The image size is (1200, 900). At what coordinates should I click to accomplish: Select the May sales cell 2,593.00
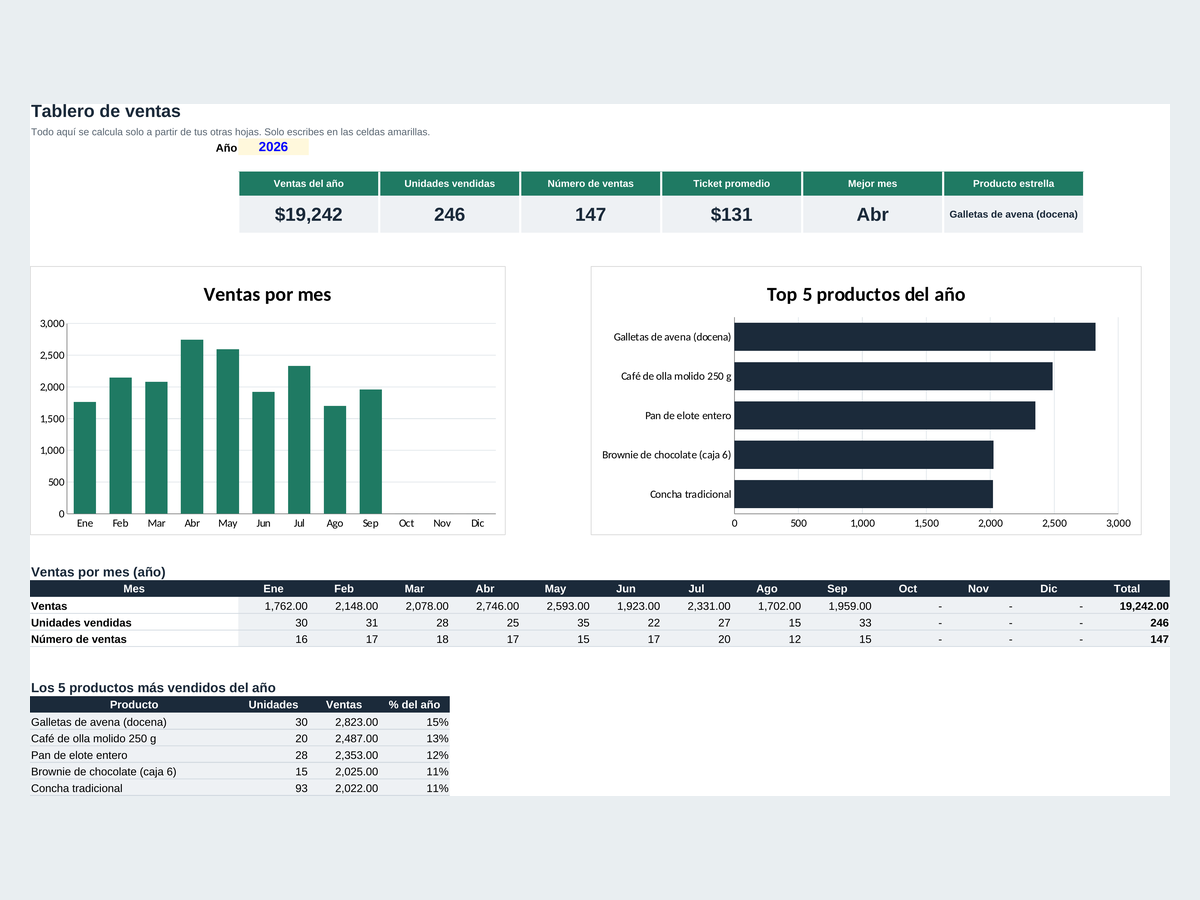556,606
